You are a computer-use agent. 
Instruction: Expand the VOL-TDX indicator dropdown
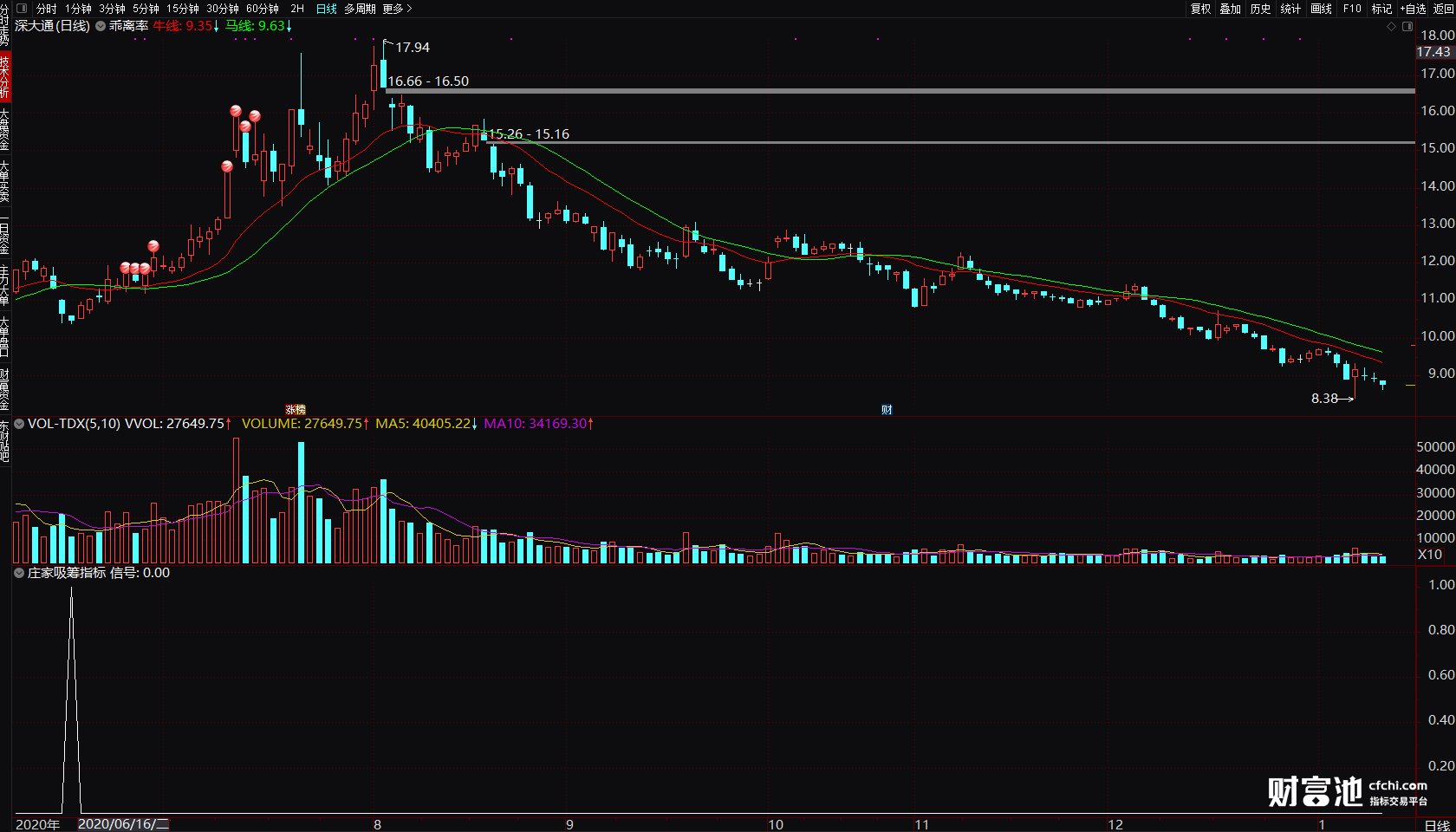click(19, 424)
